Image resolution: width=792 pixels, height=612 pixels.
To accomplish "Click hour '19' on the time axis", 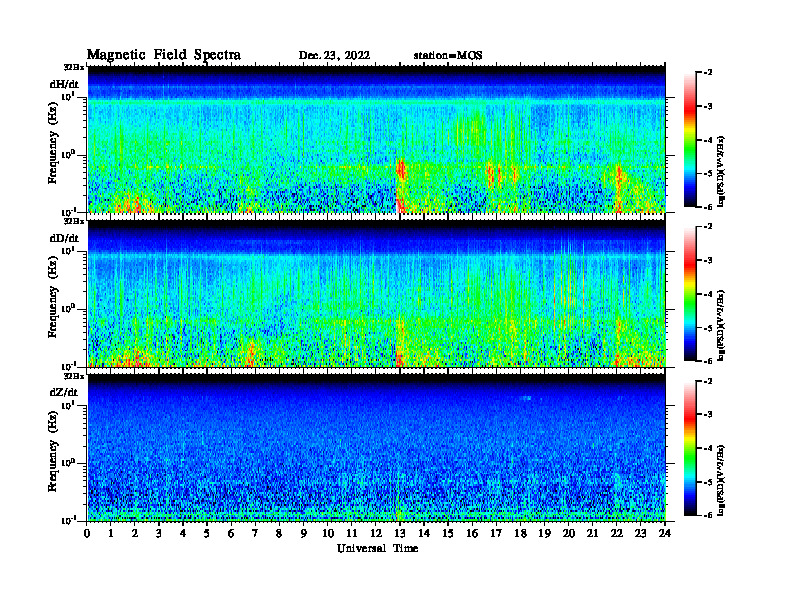I will pyautogui.click(x=544, y=533).
